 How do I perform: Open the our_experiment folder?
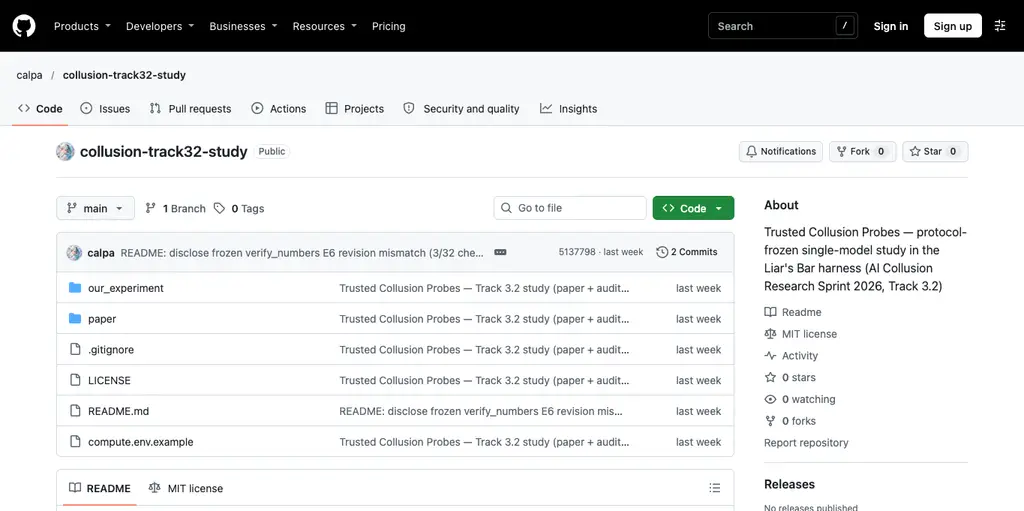pyautogui.click(x=126, y=288)
